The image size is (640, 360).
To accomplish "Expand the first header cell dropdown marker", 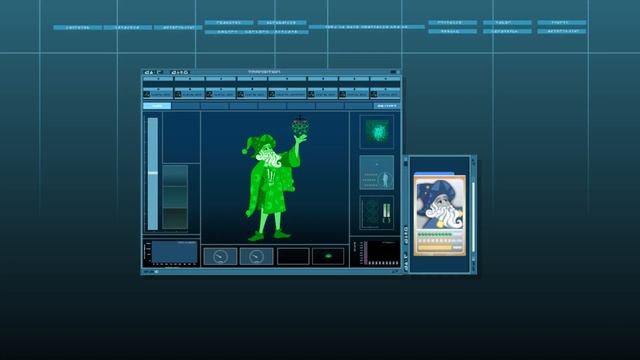I will coord(158,79).
